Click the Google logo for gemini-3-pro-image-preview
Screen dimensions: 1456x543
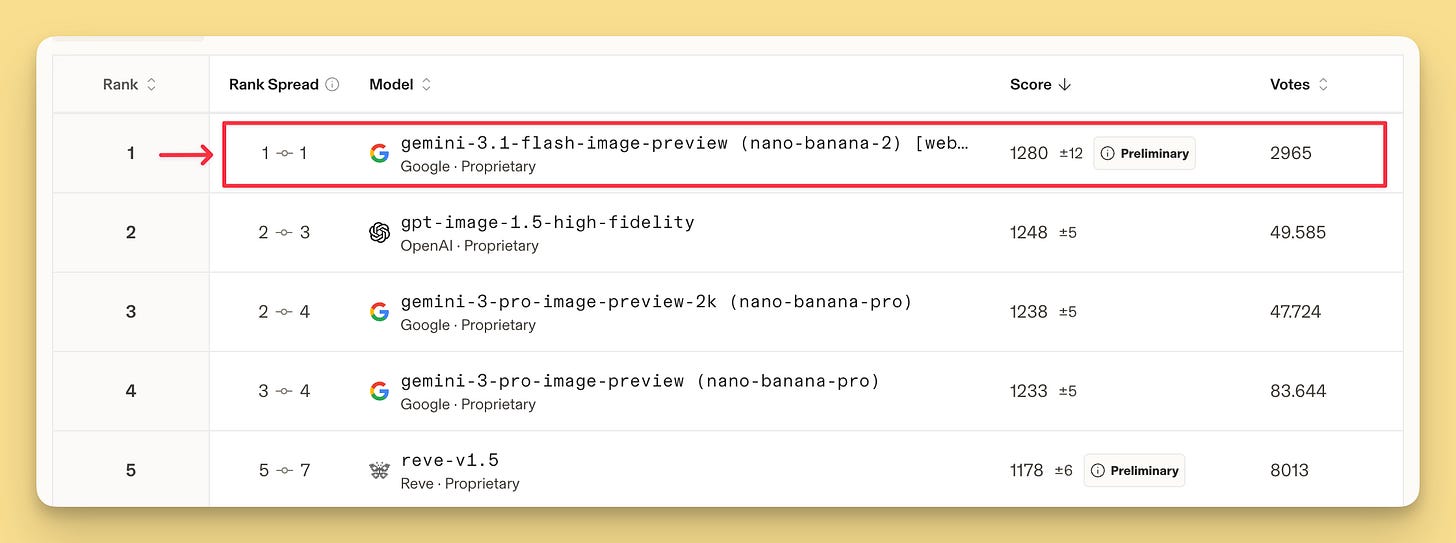(x=379, y=391)
